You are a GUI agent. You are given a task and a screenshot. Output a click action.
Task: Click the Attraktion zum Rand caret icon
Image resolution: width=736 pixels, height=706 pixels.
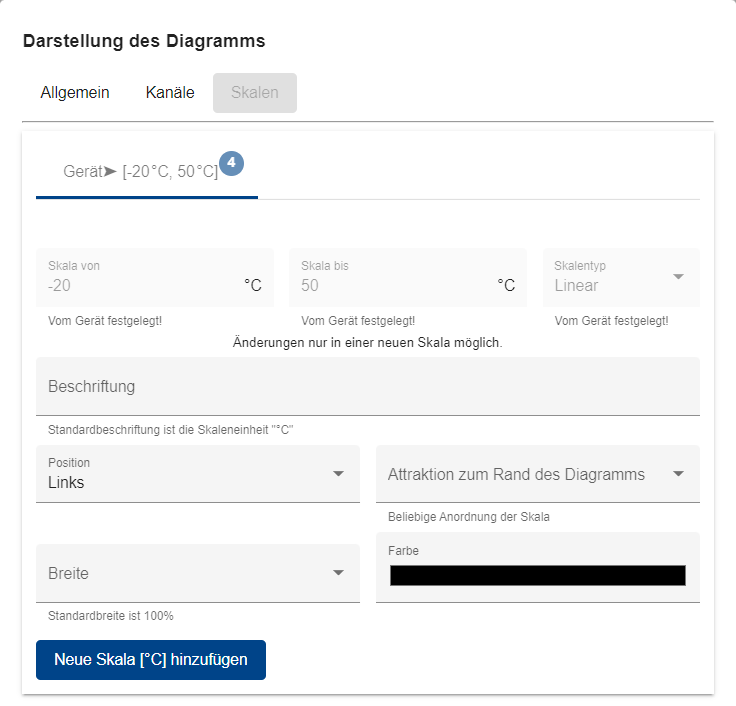(x=678, y=474)
